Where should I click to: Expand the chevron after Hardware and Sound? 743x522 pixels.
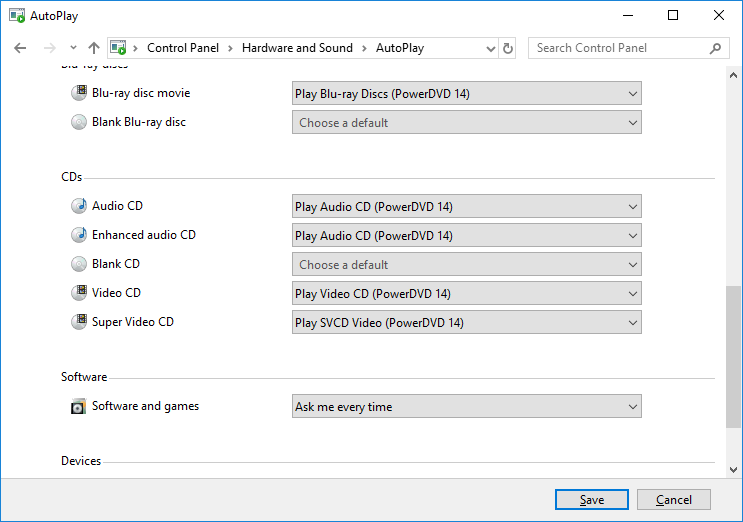pos(364,48)
